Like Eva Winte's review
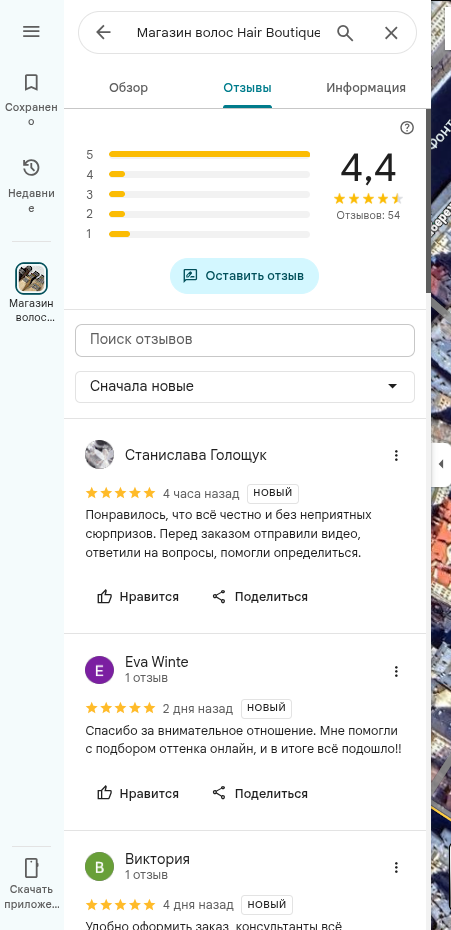Viewport: 451px width, 930px height. coord(138,794)
